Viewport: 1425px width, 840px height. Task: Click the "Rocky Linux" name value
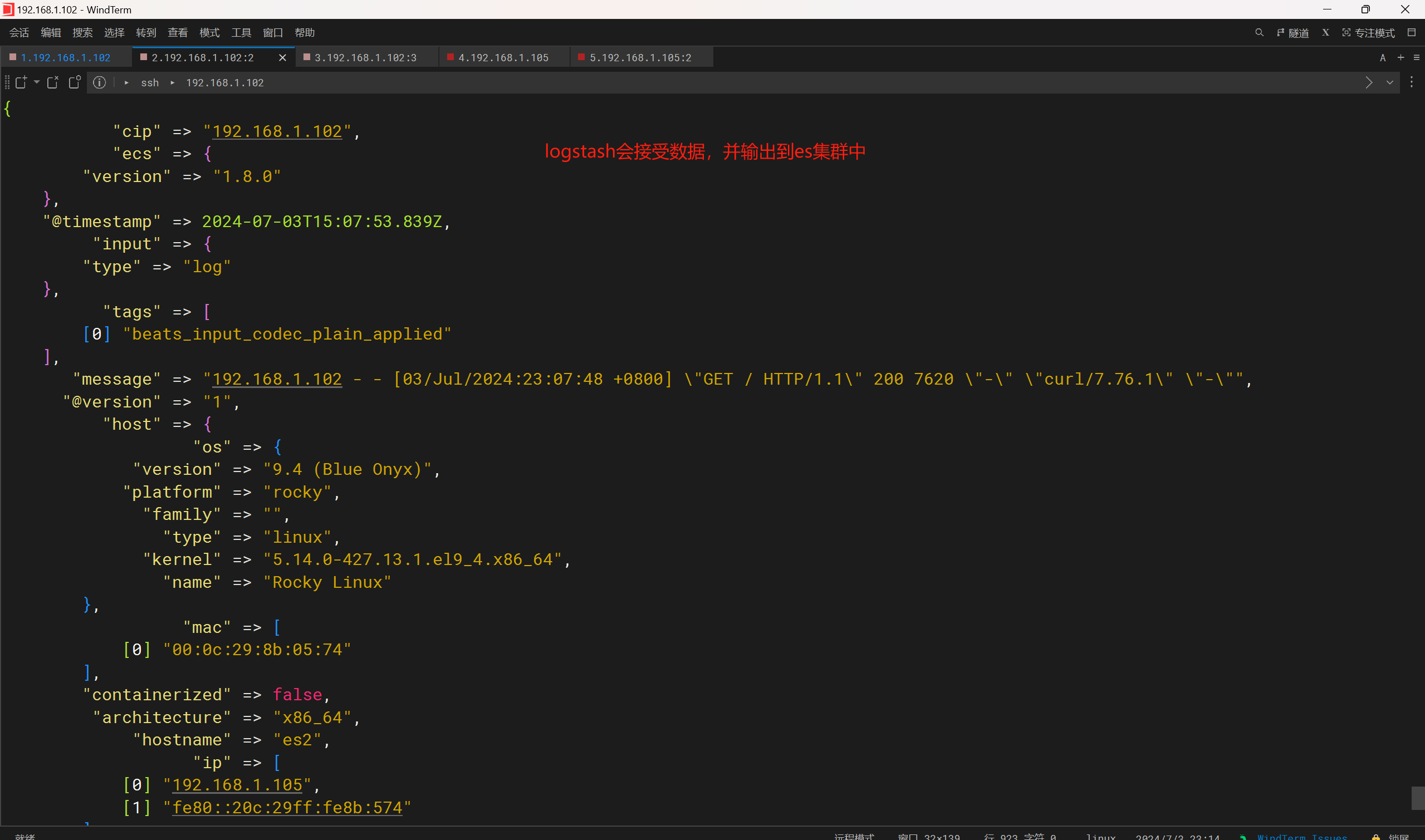point(327,582)
